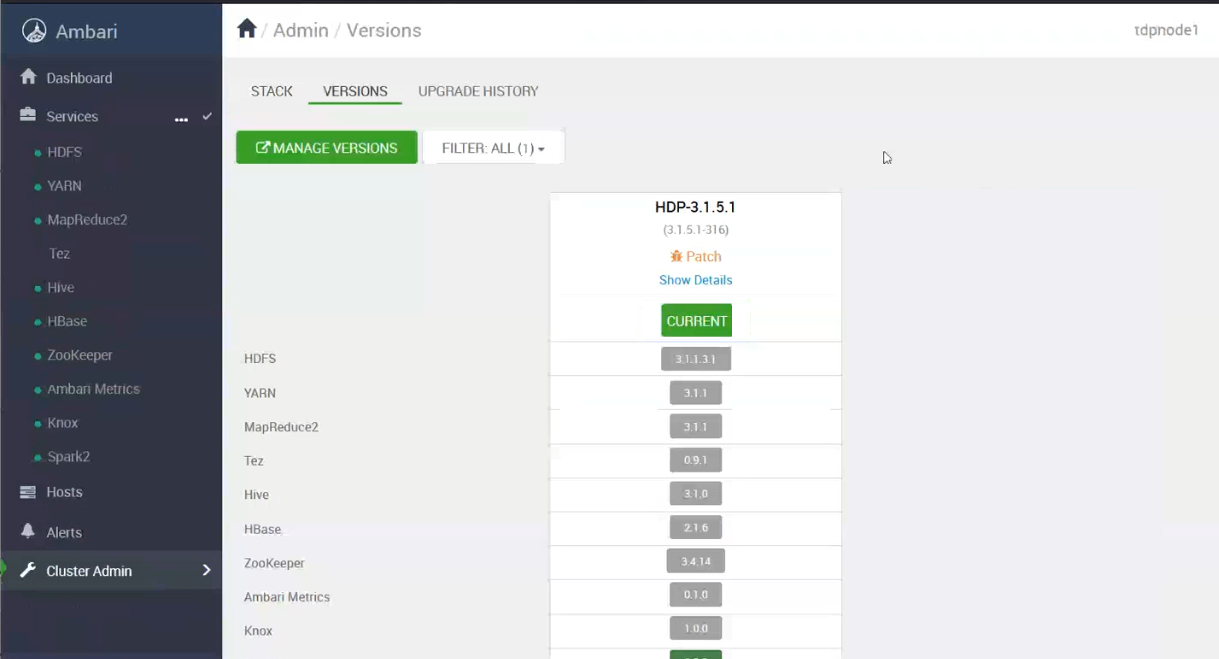Open YARN service in the sidebar
The width and height of the screenshot is (1219, 659).
tap(64, 186)
